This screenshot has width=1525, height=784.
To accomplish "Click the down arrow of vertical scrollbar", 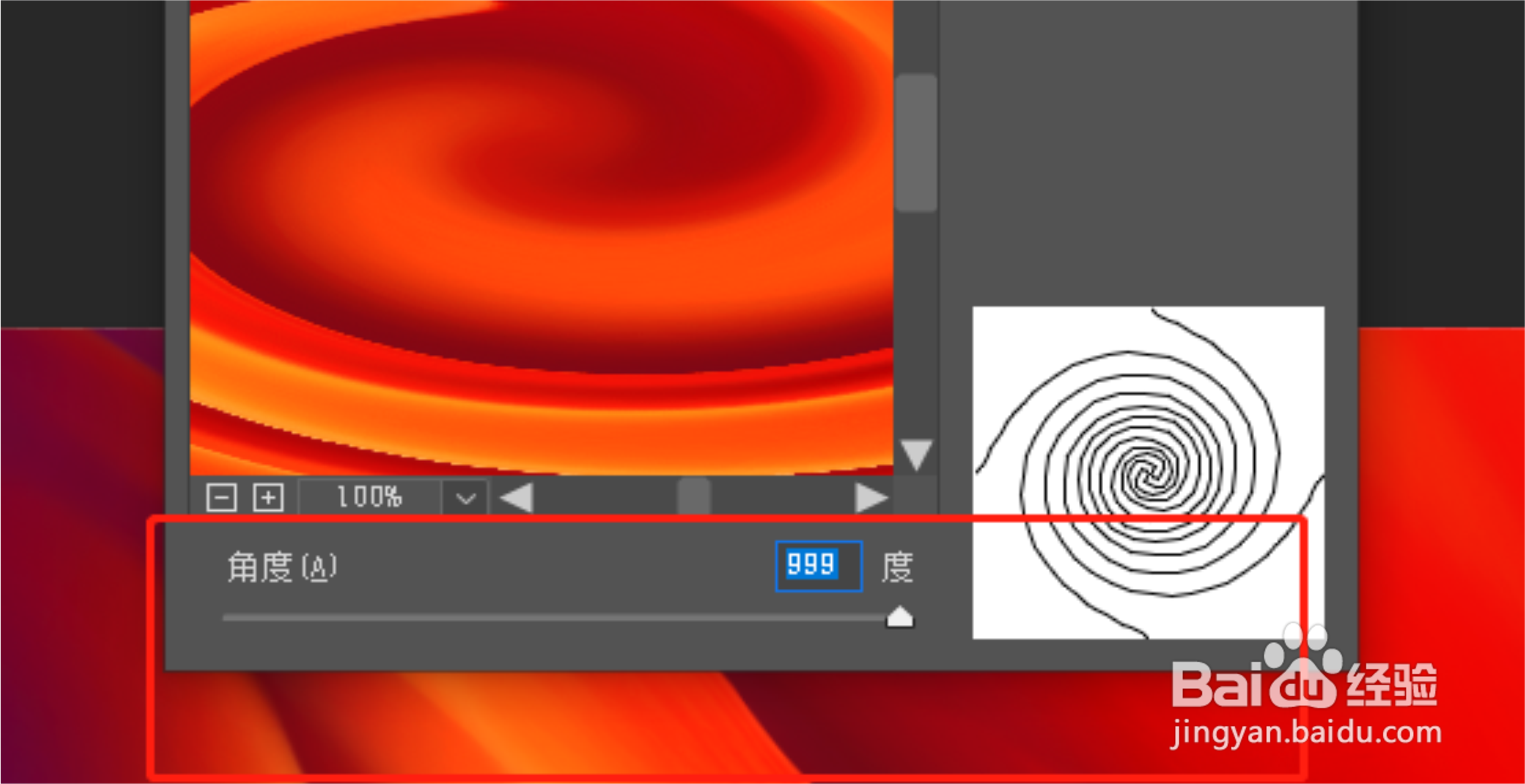I will [916, 453].
